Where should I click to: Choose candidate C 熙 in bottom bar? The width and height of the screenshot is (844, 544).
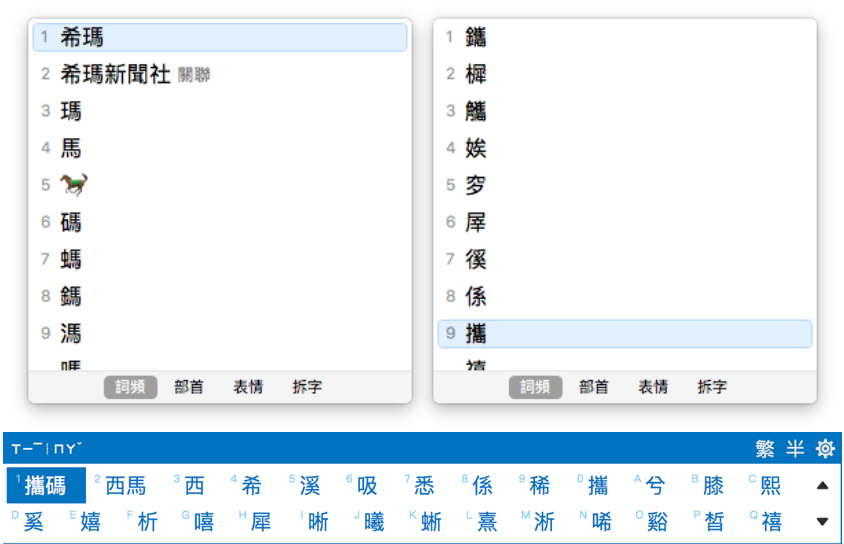click(x=765, y=485)
